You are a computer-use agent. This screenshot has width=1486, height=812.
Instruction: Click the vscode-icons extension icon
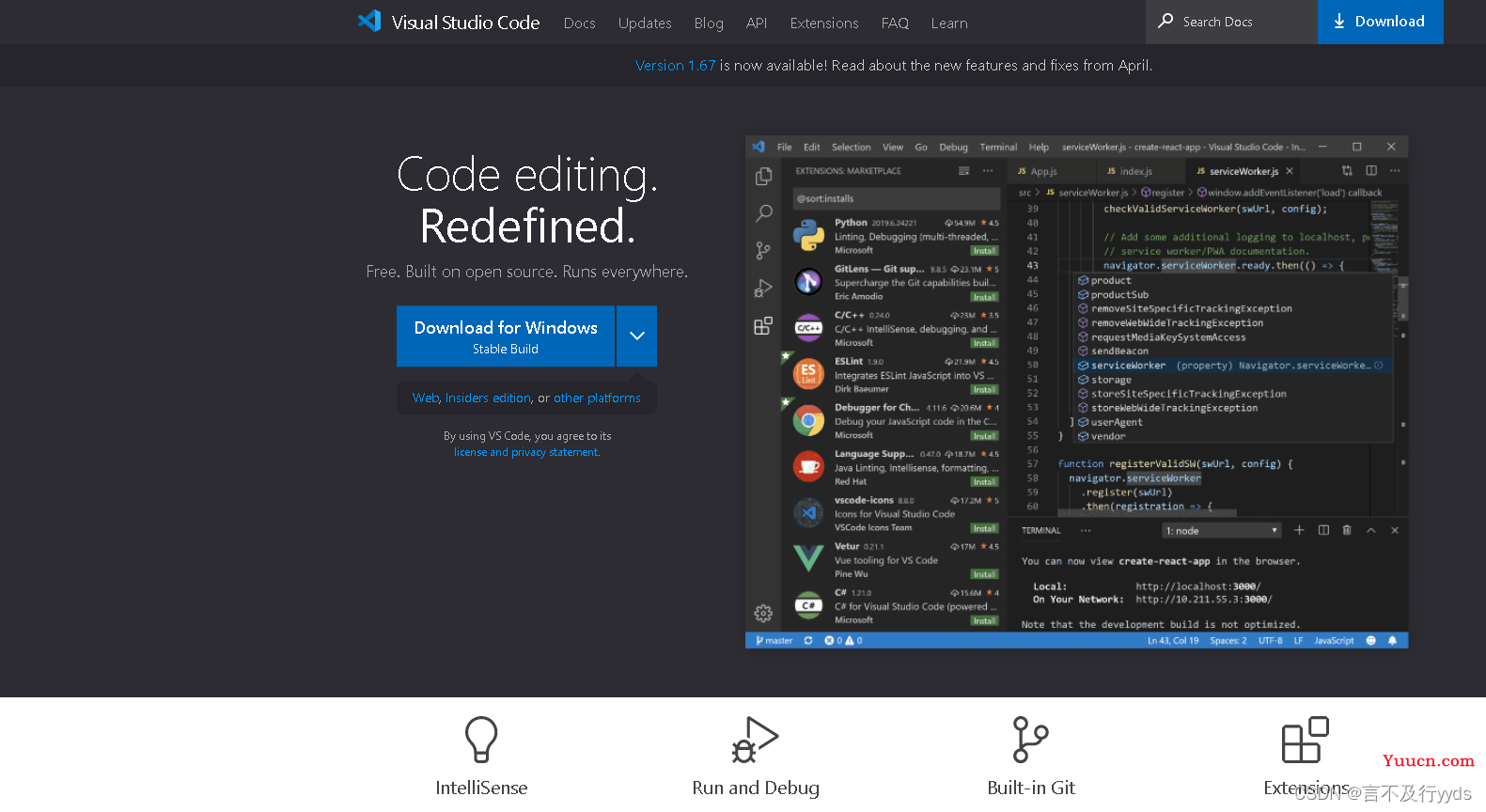[808, 512]
